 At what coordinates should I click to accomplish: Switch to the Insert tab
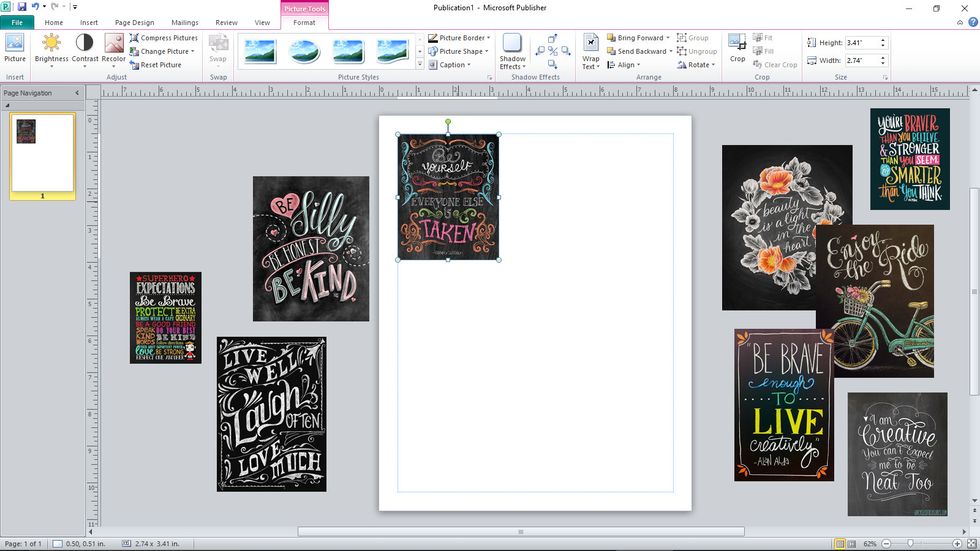coord(89,22)
